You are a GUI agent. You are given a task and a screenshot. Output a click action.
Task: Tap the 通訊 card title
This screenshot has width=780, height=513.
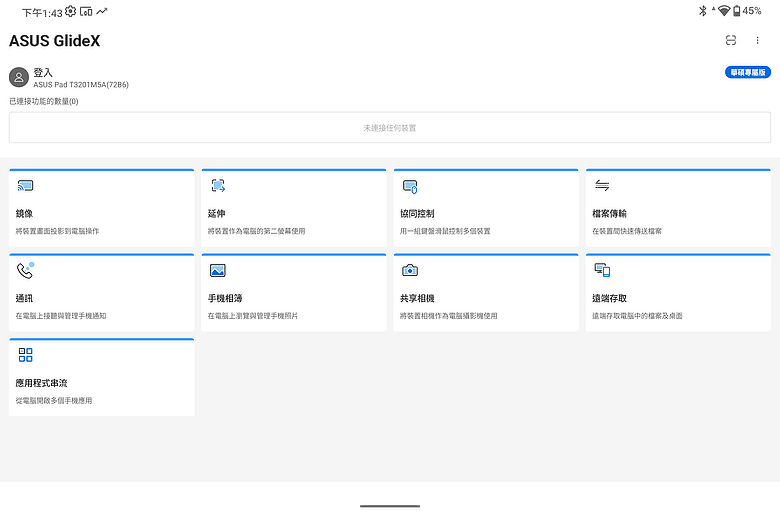point(24,298)
